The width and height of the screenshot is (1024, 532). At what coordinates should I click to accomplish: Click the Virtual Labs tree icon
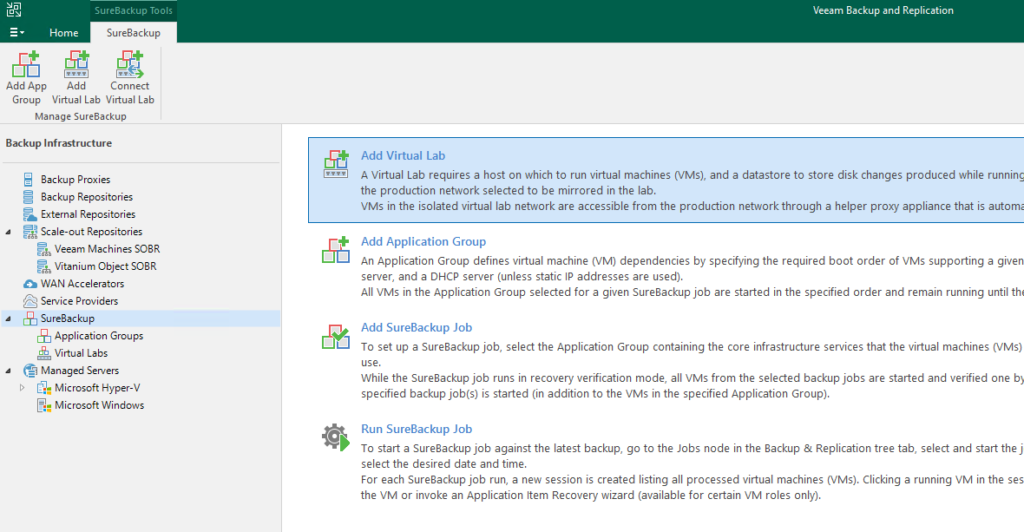tap(44, 353)
